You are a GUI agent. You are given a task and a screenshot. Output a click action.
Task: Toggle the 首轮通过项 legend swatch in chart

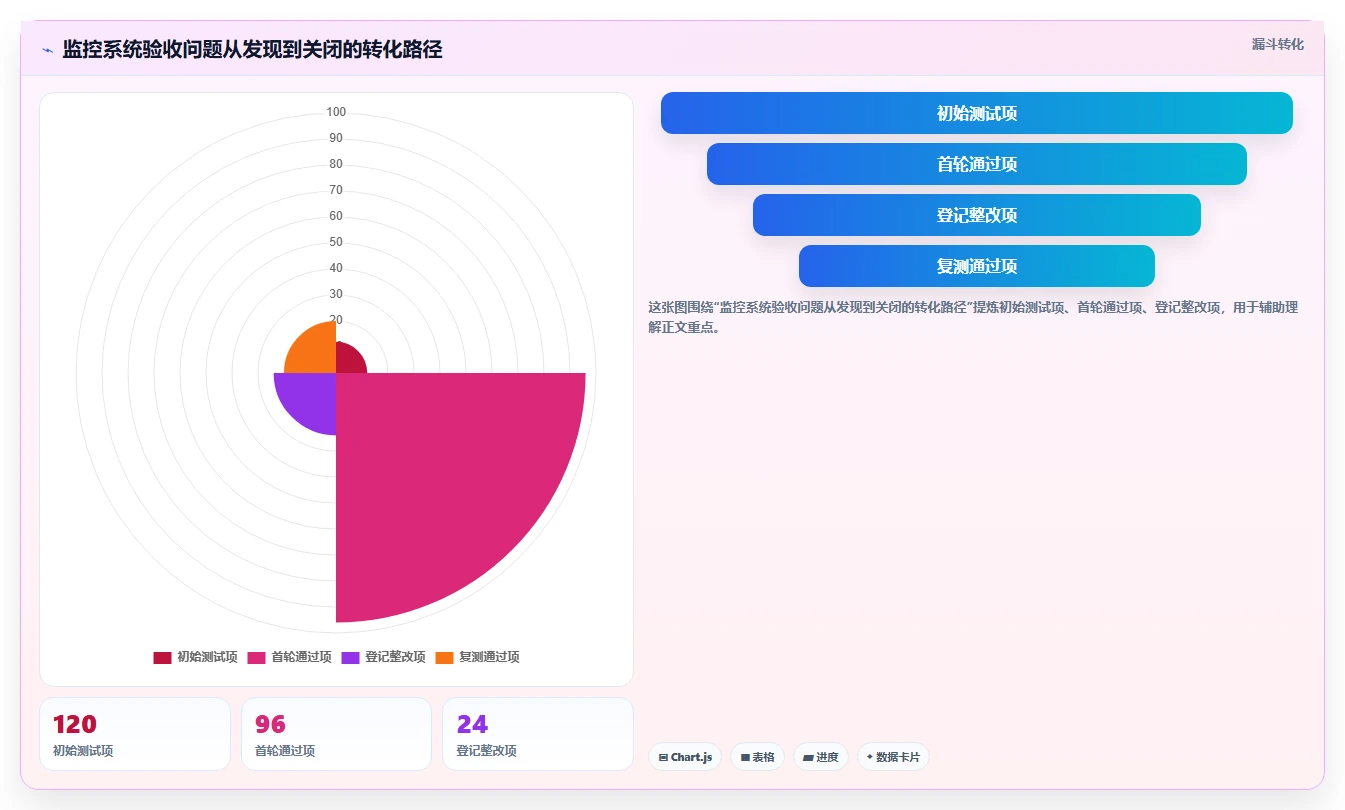coord(256,657)
